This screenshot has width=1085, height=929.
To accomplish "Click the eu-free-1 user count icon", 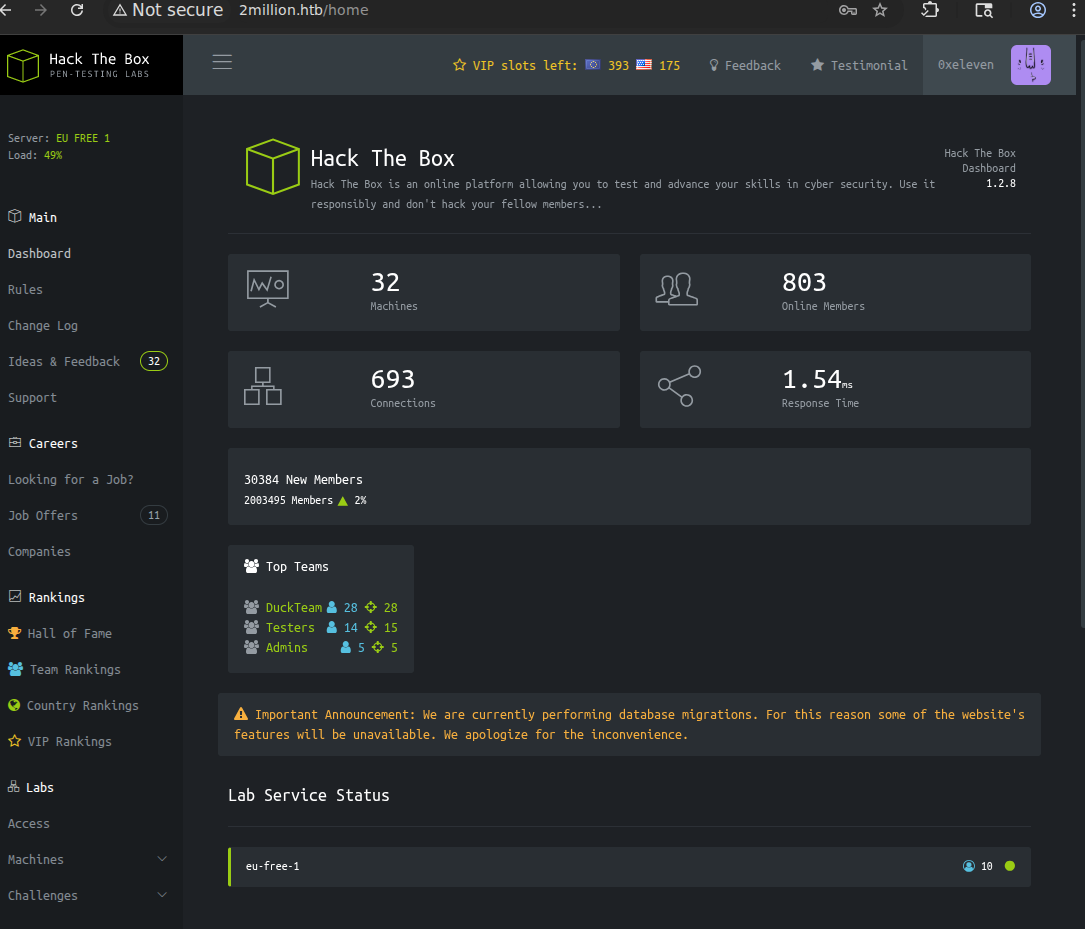I will [x=969, y=866].
